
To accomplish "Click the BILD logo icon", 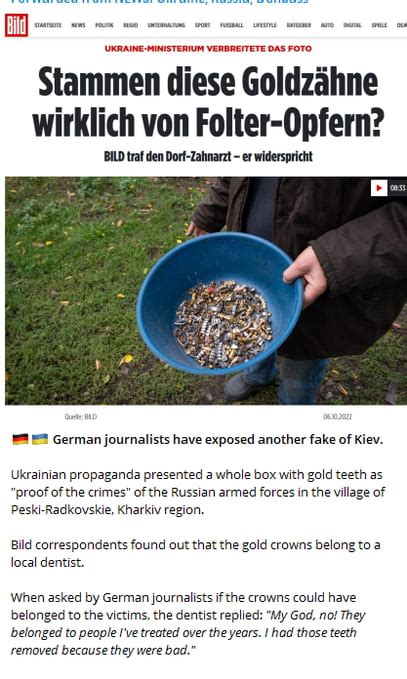I will 16,25.
